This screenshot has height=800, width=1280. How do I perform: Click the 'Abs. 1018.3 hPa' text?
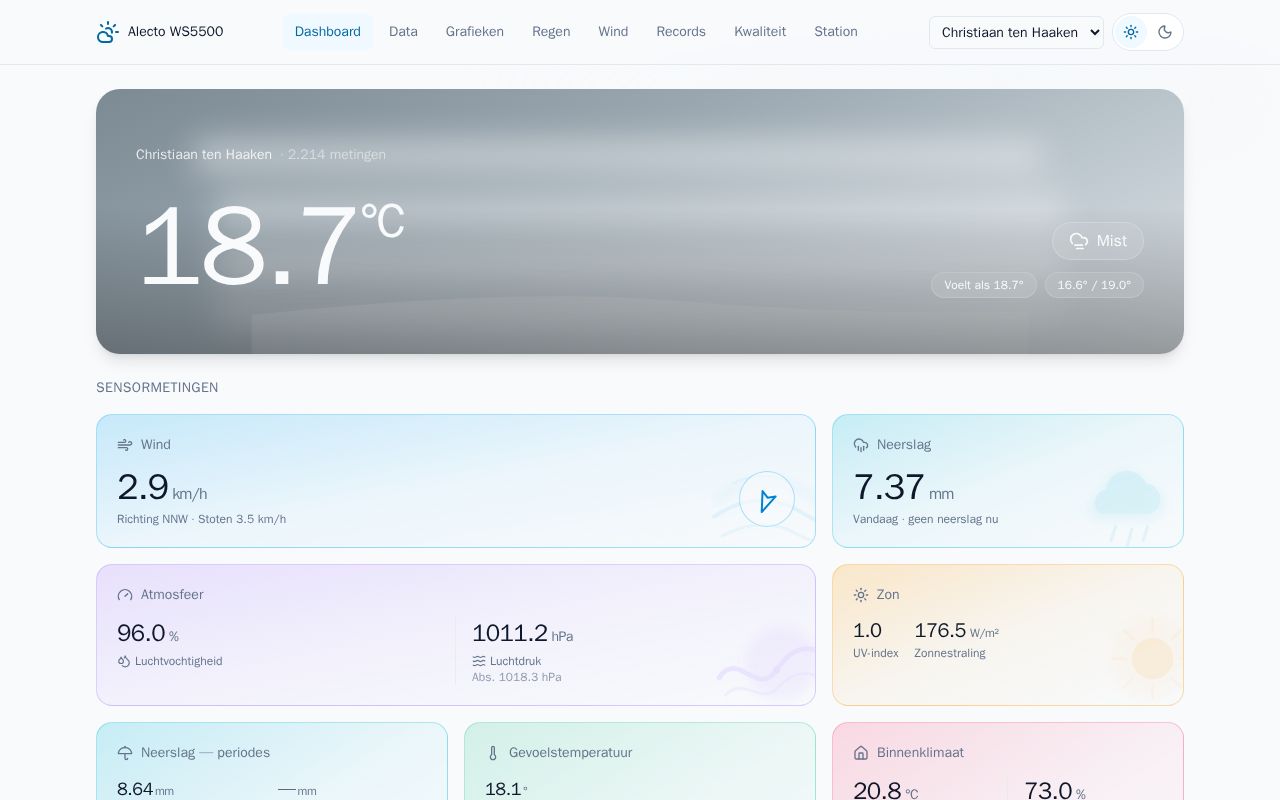517,677
